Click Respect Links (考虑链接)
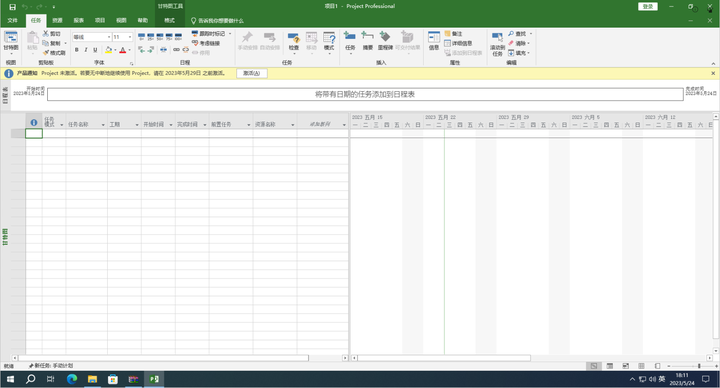Viewport: 720px width, 388px height. coord(206,43)
